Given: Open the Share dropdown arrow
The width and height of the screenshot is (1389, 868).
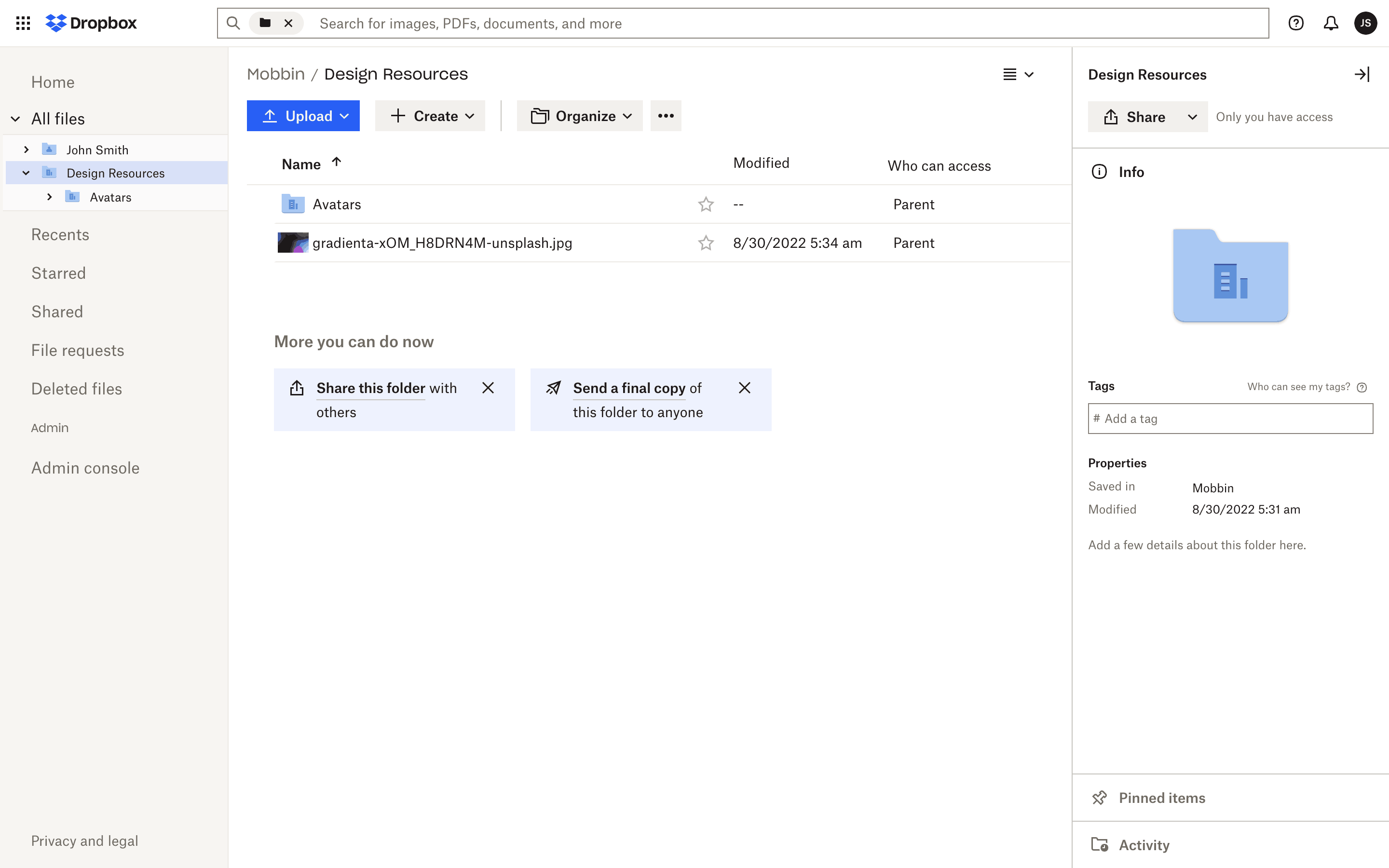Looking at the screenshot, I should pyautogui.click(x=1192, y=117).
